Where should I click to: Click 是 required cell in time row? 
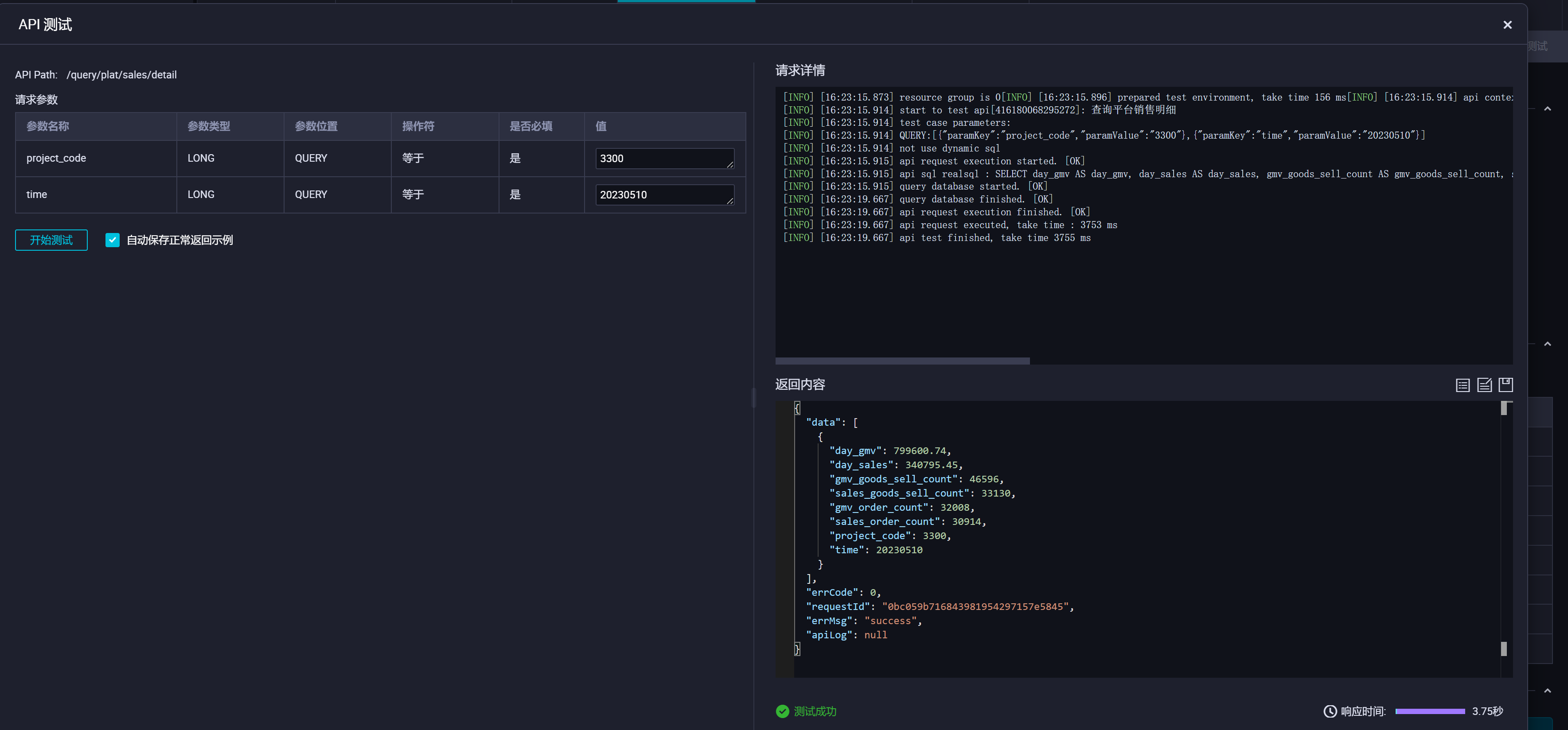515,194
